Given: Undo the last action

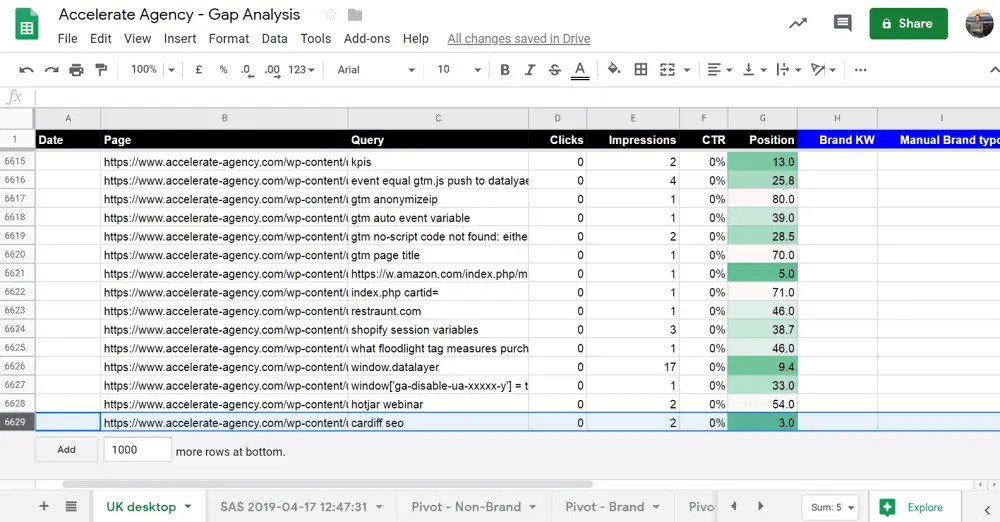Looking at the screenshot, I should point(26,70).
